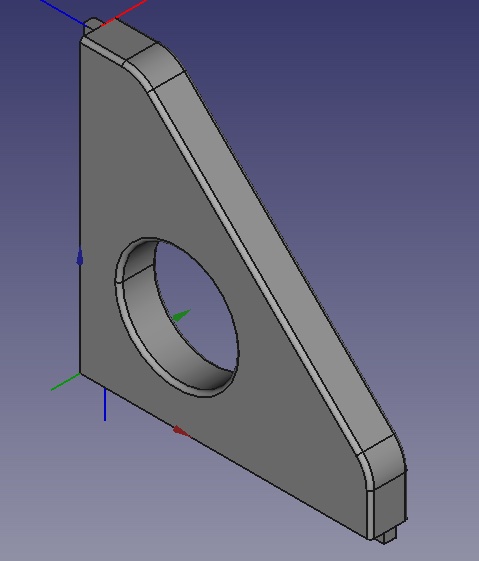Click the blue axis line at top-left
479x561 pixels.
pyautogui.click(x=63, y=13)
